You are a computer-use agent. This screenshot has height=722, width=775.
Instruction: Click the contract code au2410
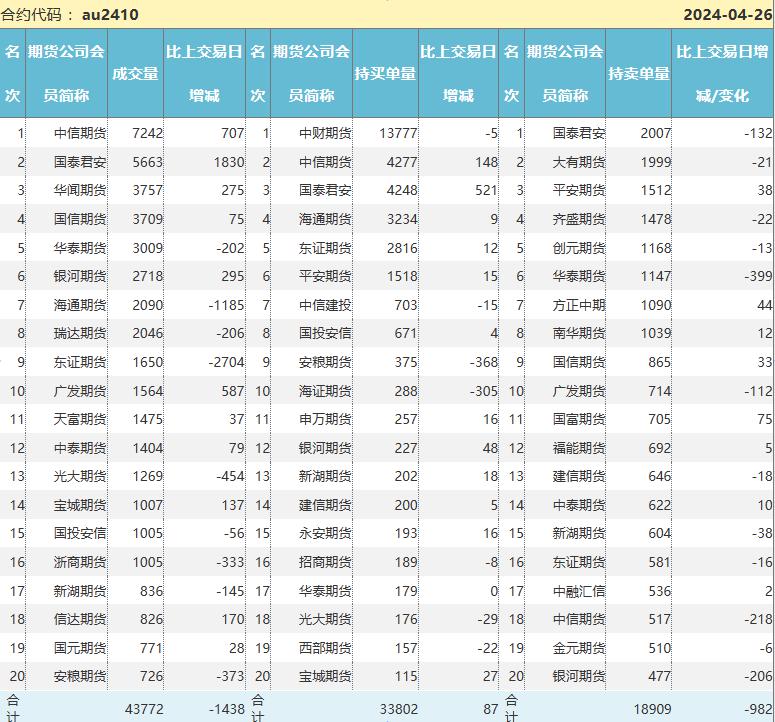(x=110, y=14)
